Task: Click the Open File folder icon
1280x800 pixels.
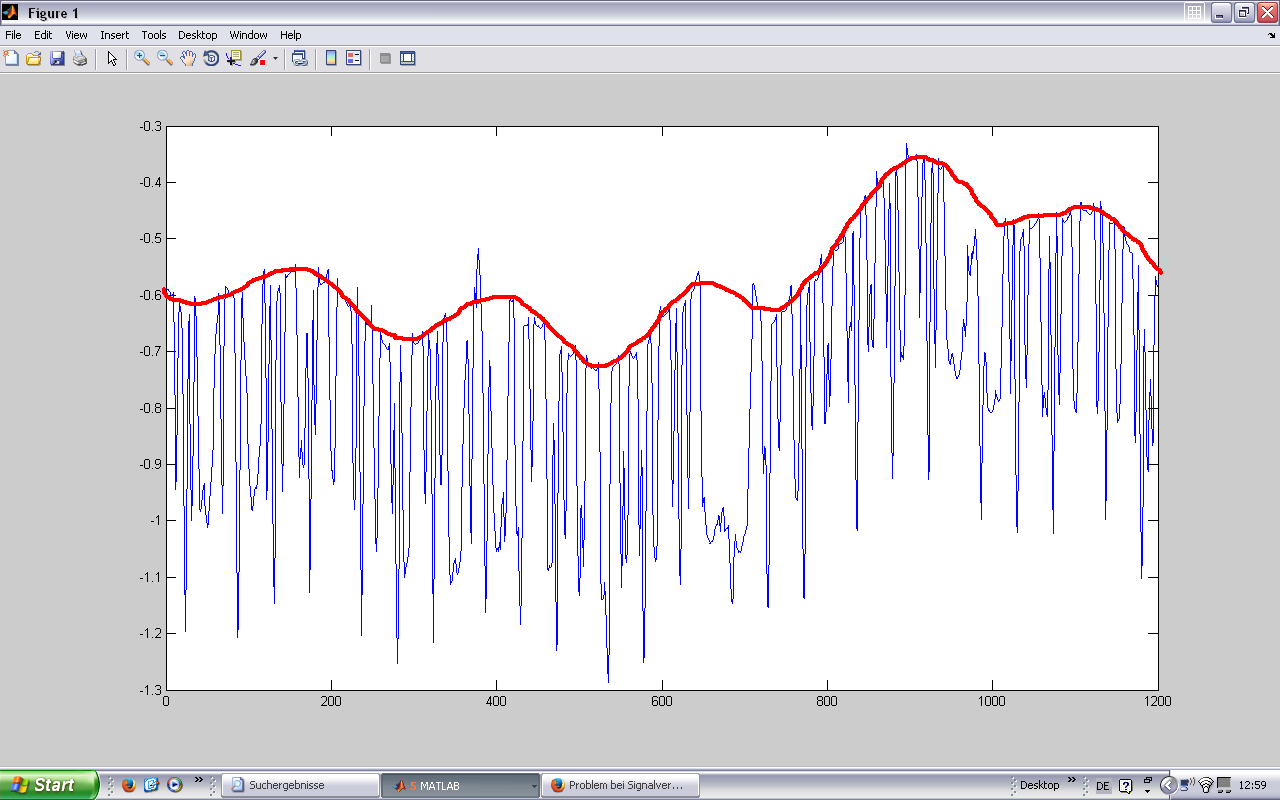Action: pyautogui.click(x=34, y=59)
